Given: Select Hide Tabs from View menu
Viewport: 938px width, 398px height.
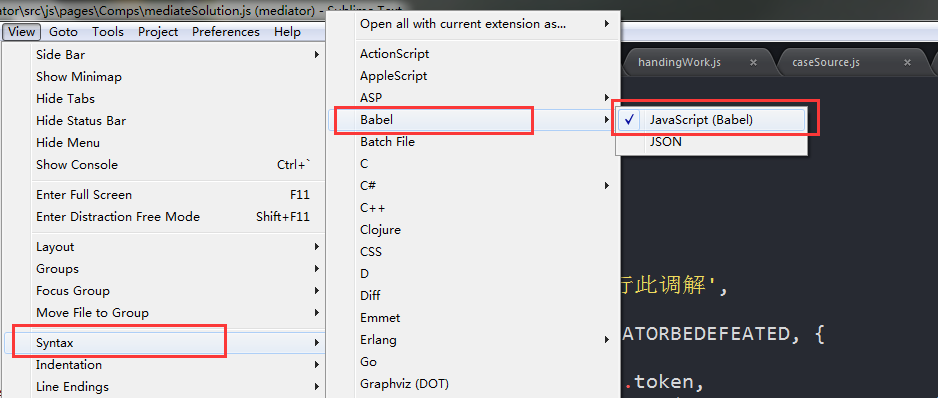Looking at the screenshot, I should coord(178,99).
